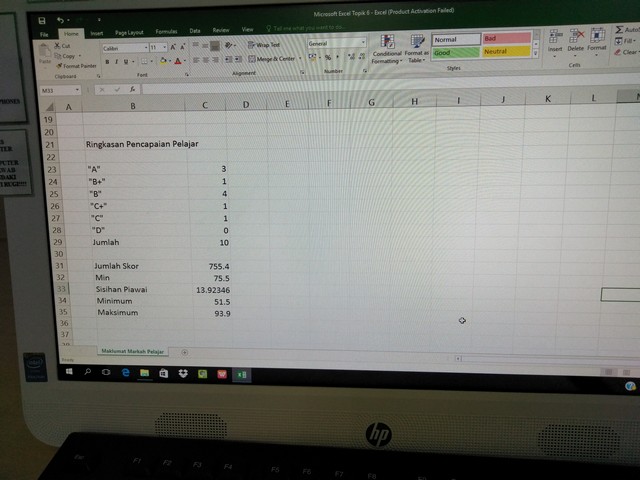The width and height of the screenshot is (640, 480).
Task: Open the General number format dropdown
Action: pos(362,44)
